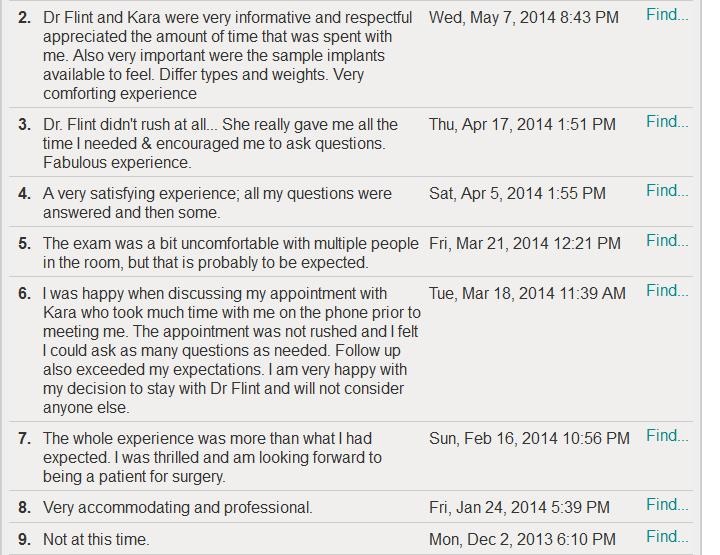
Task: Click comment about exam being uncomfortable
Action: (x=231, y=253)
